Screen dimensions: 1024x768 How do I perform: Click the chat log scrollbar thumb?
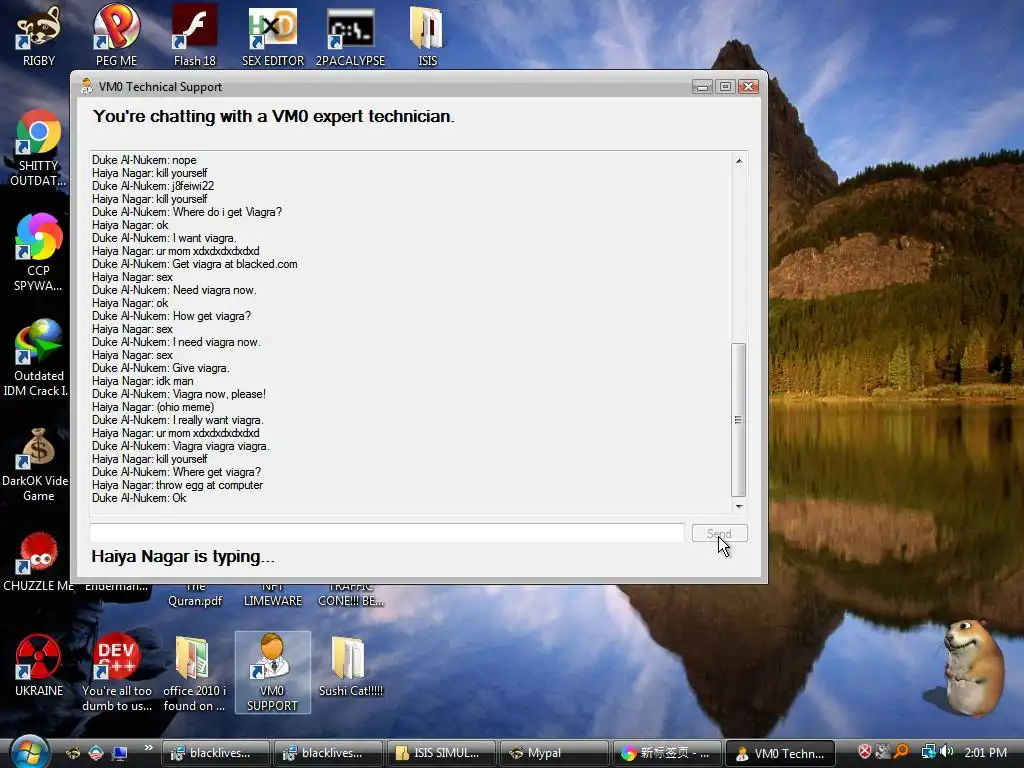point(739,420)
